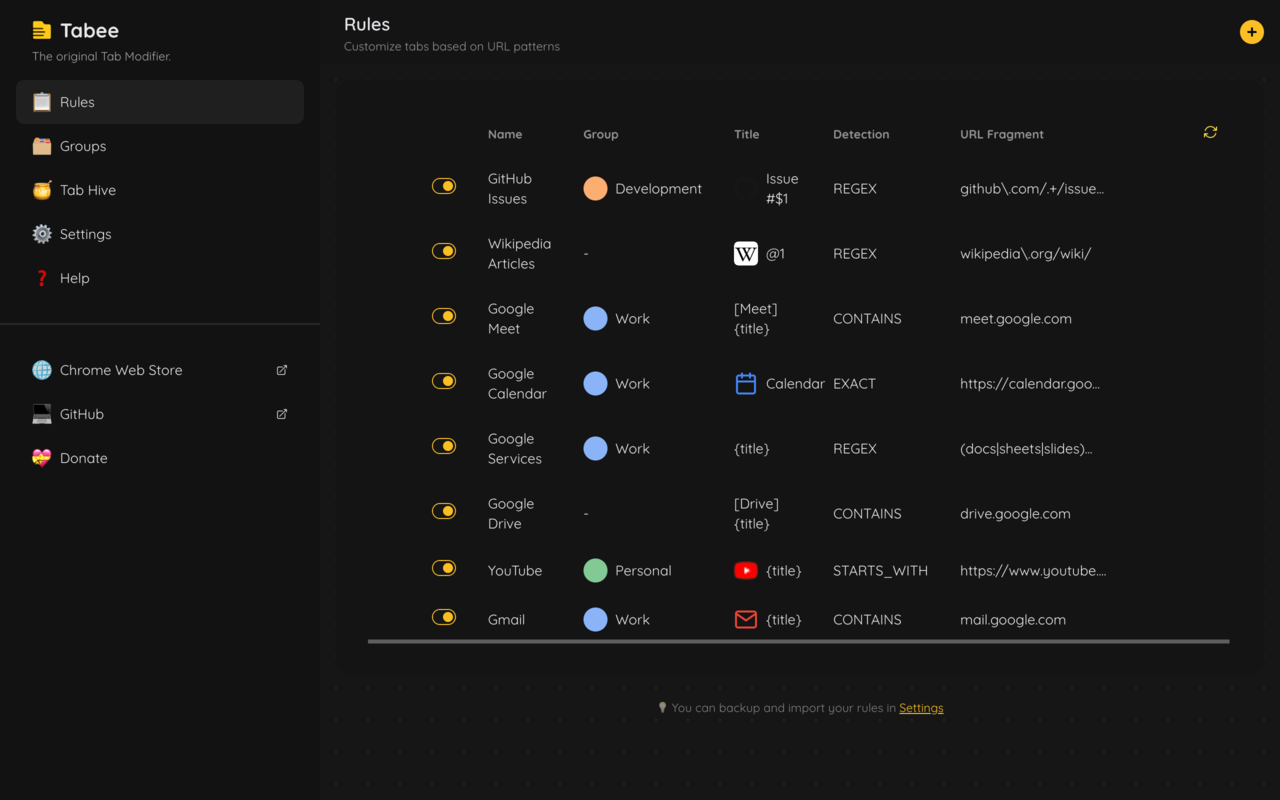This screenshot has width=1280, height=800.
Task: Open Tab Hive from sidebar
Action: click(x=160, y=190)
